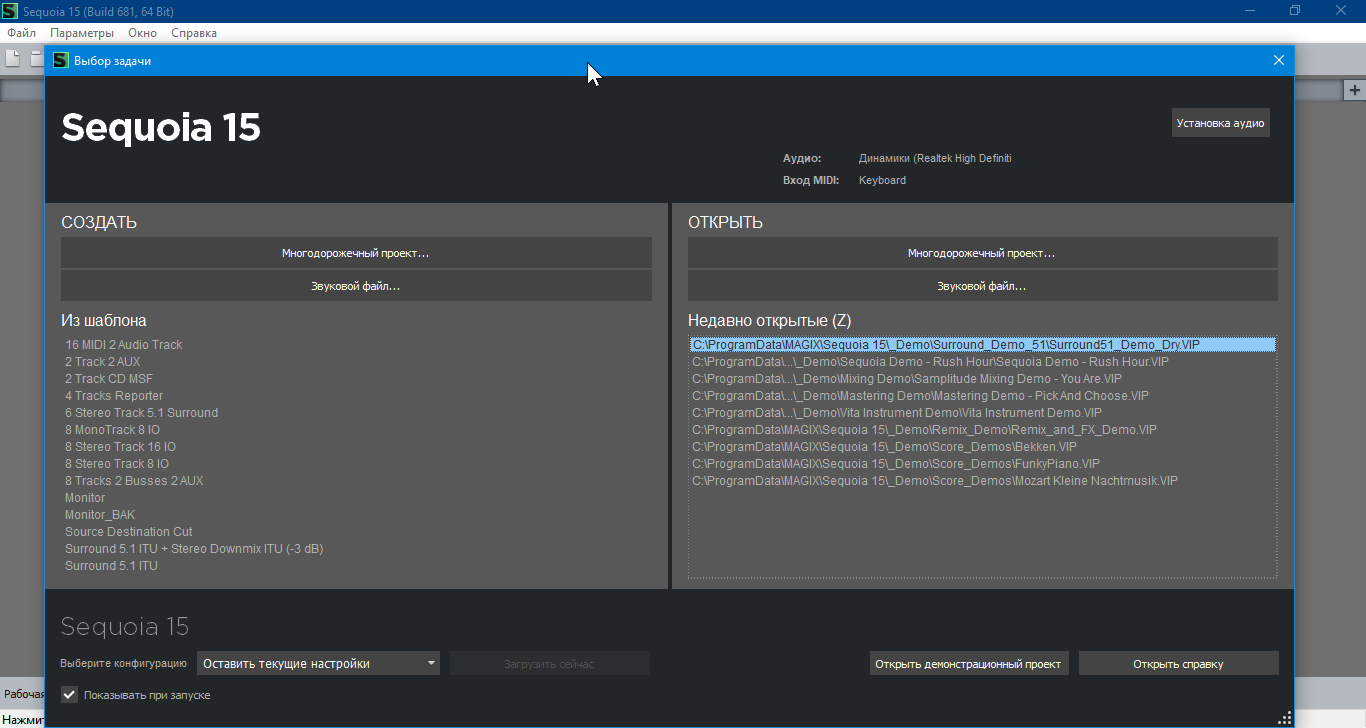Select template 8 Stereo Track 16 IO
Screen dimensions: 1366x728
click(120, 447)
